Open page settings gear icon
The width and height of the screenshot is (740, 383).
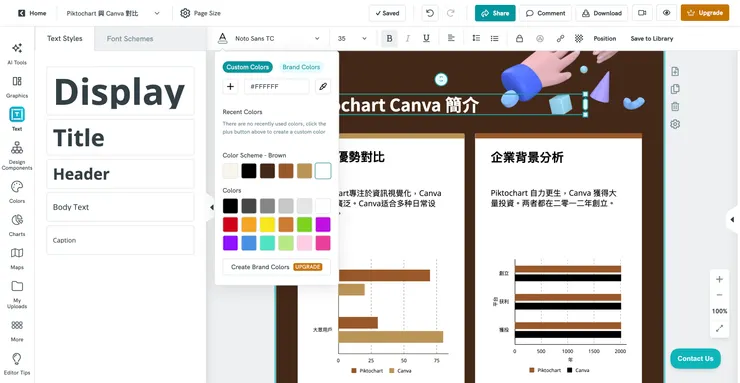675,124
